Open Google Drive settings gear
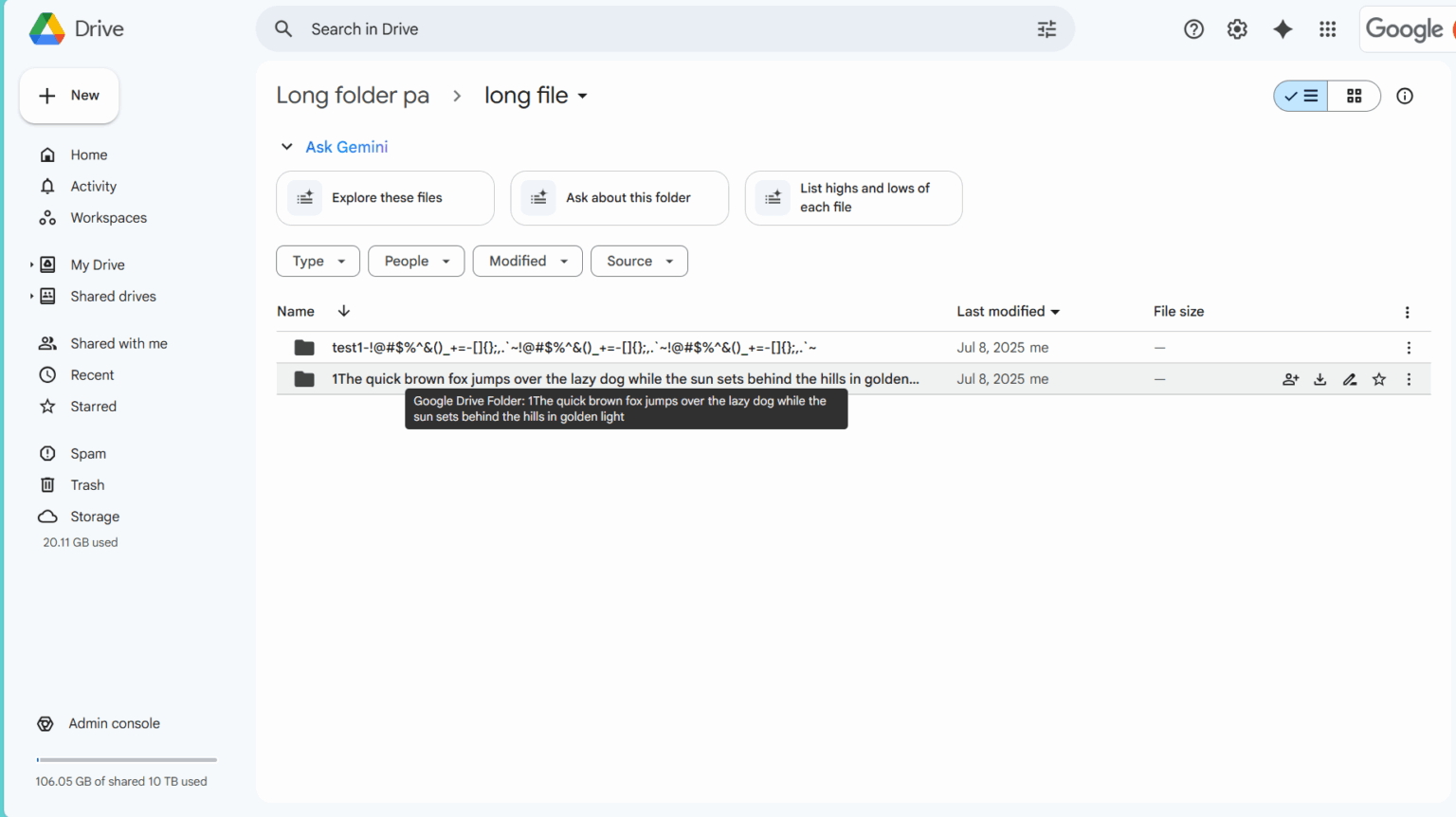Viewport: 1456px width, 817px height. [x=1237, y=29]
